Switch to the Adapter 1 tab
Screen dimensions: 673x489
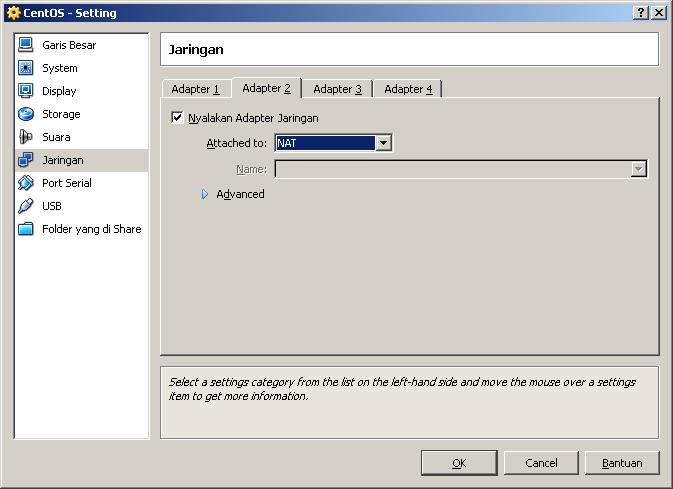(x=196, y=89)
